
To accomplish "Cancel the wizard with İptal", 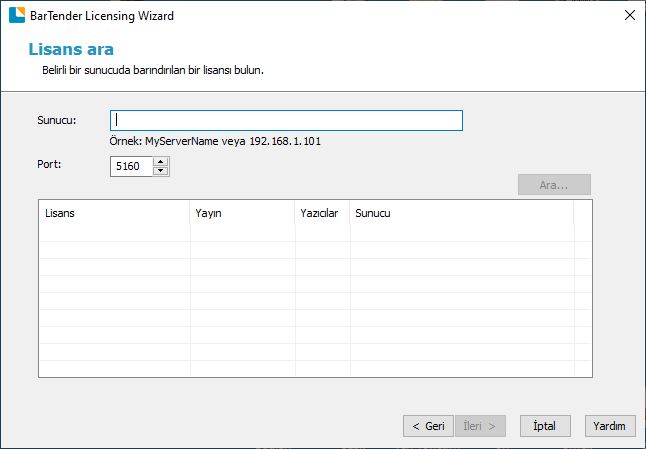I will pyautogui.click(x=545, y=426).
